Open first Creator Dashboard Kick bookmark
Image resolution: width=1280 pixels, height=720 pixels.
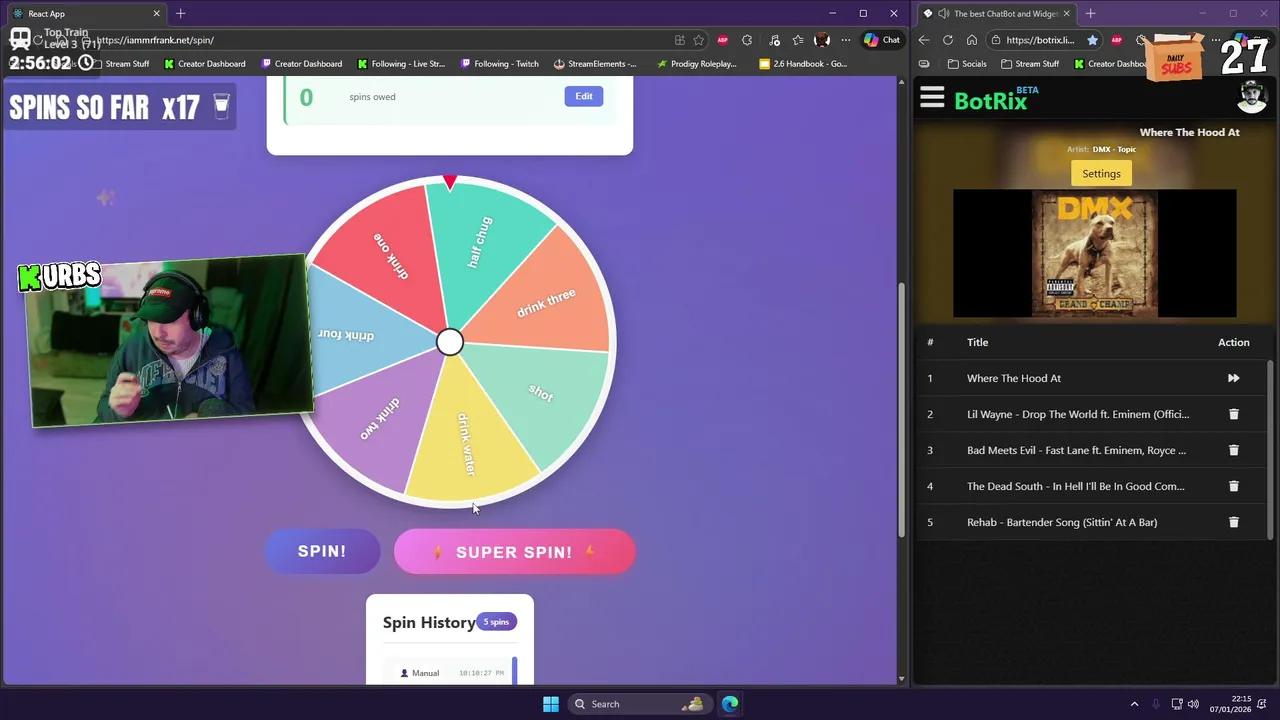[204, 64]
